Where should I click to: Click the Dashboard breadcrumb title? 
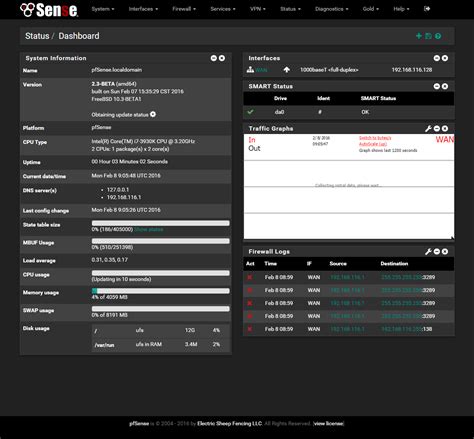pos(79,36)
